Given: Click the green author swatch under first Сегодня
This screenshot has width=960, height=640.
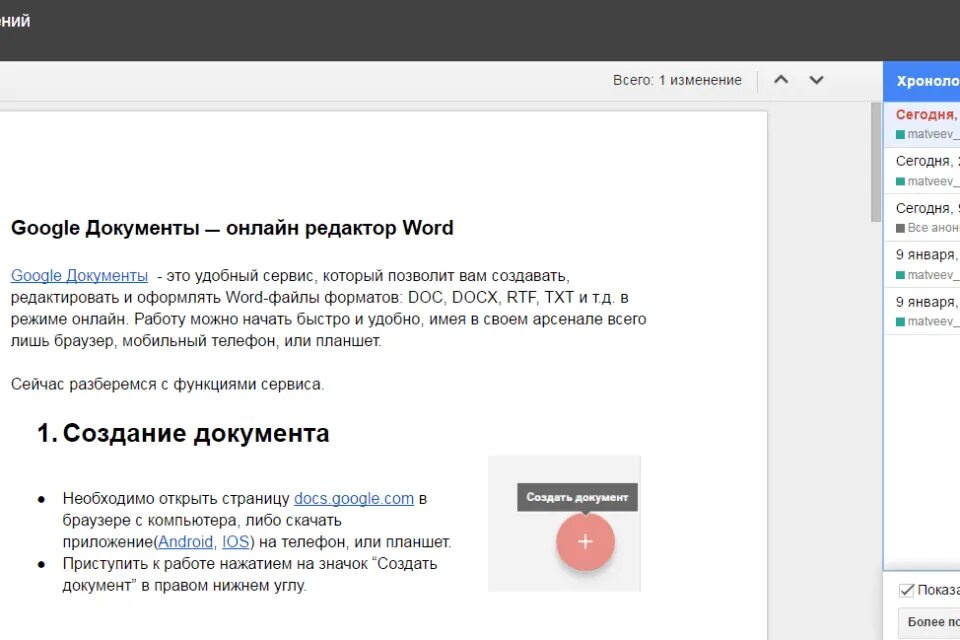Looking at the screenshot, I should click(x=900, y=135).
